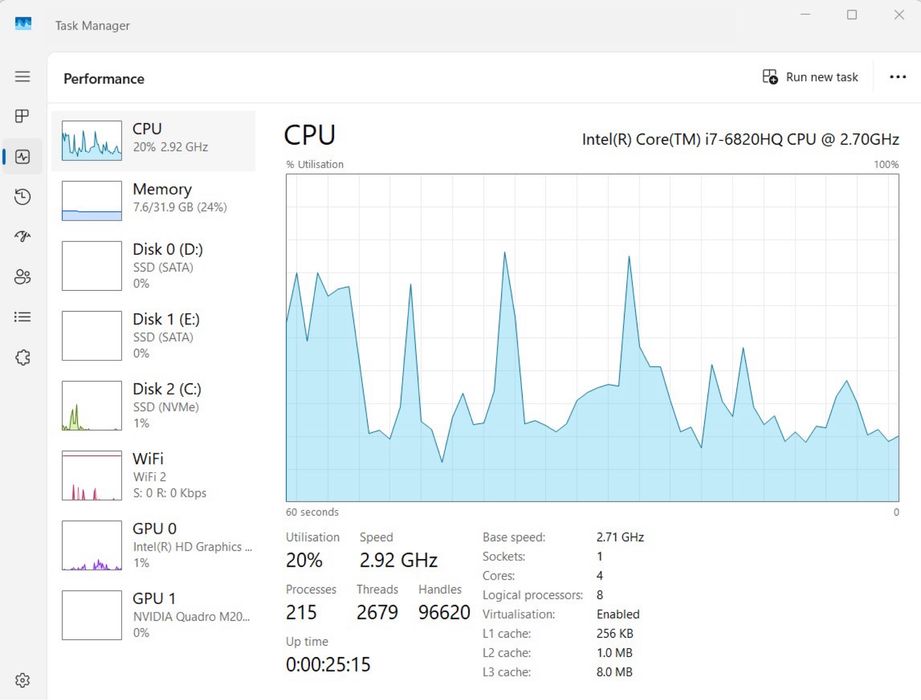The height and width of the screenshot is (700, 921).
Task: Click the 215 processes value
Action: click(301, 612)
